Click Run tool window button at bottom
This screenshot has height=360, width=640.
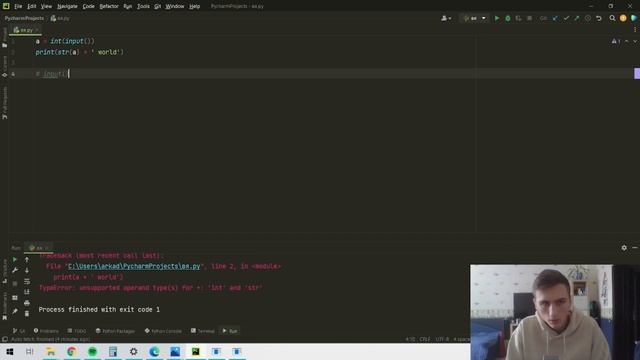pos(230,331)
